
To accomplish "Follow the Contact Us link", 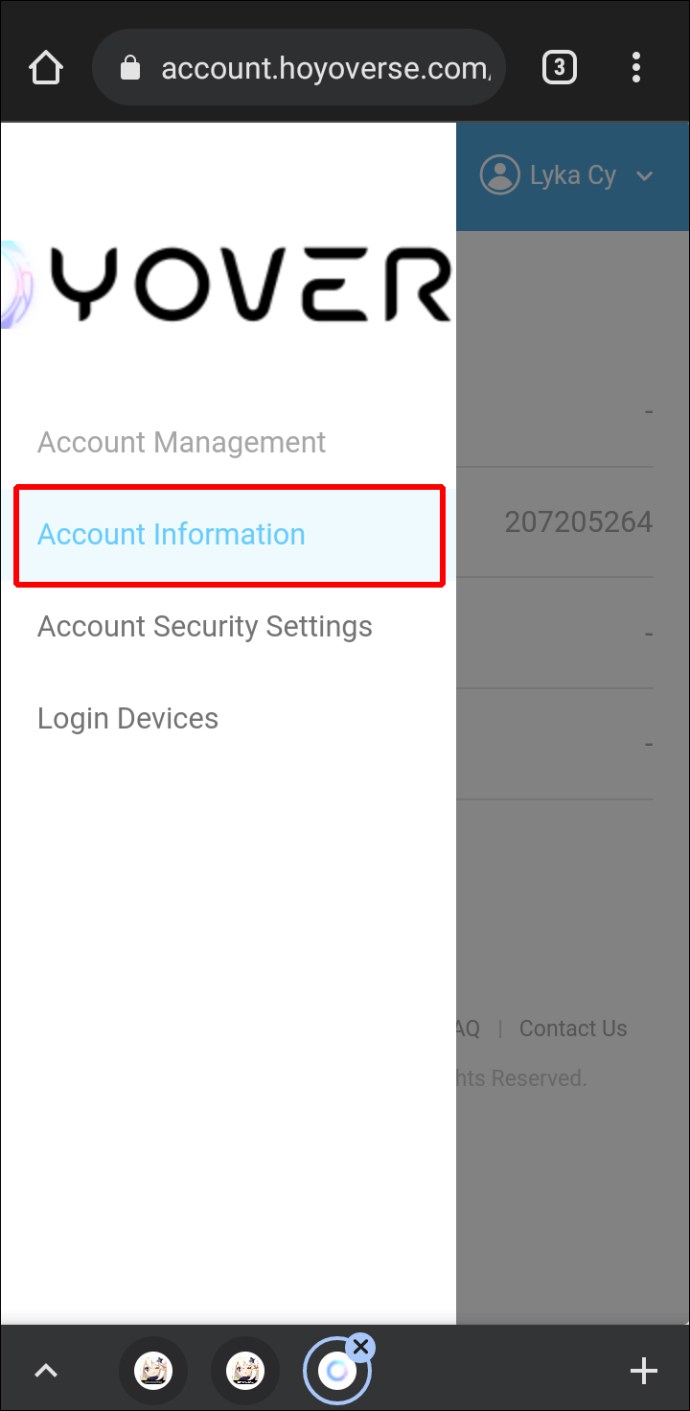I will (x=573, y=1028).
